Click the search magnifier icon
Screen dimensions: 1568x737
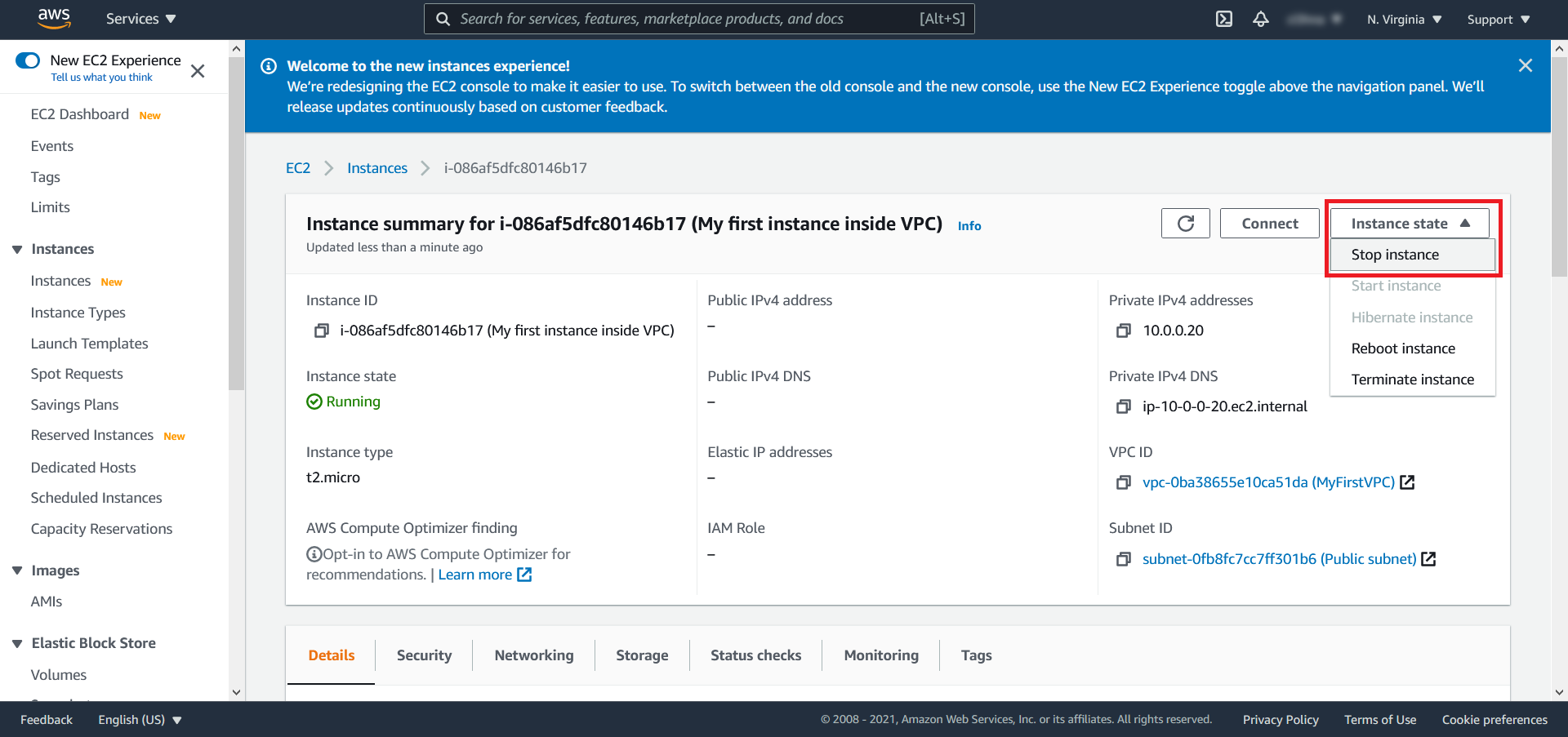tap(443, 19)
